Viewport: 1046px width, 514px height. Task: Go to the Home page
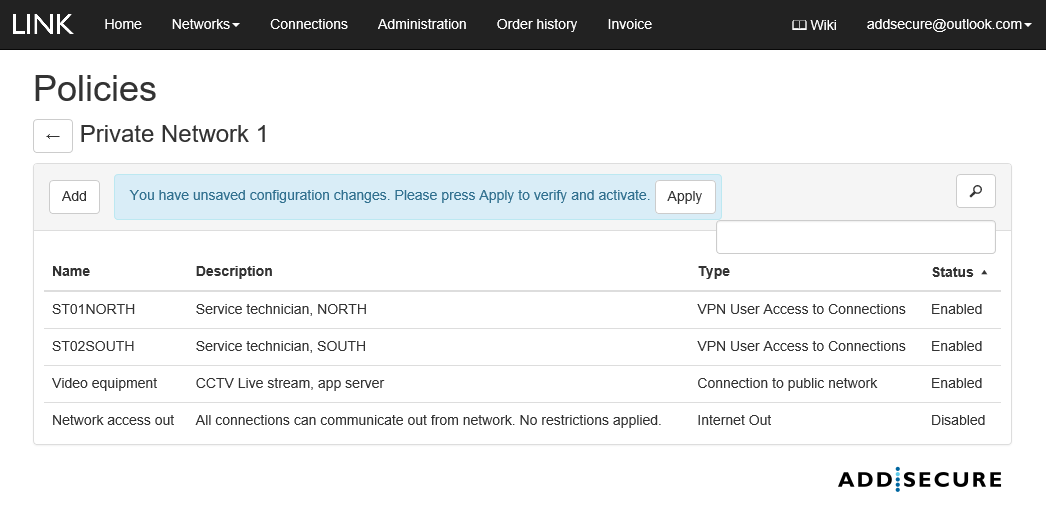123,24
